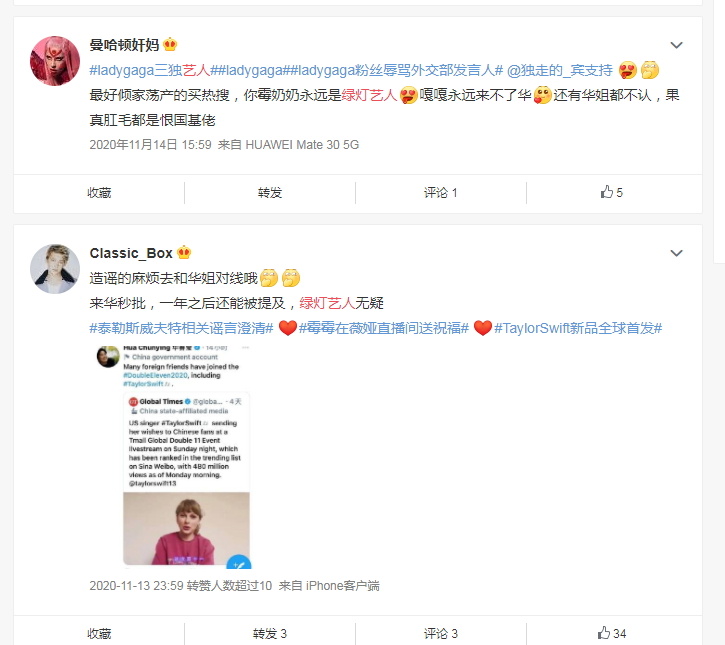Click 收藏 on the first post
The width and height of the screenshot is (725, 645).
pos(99,192)
